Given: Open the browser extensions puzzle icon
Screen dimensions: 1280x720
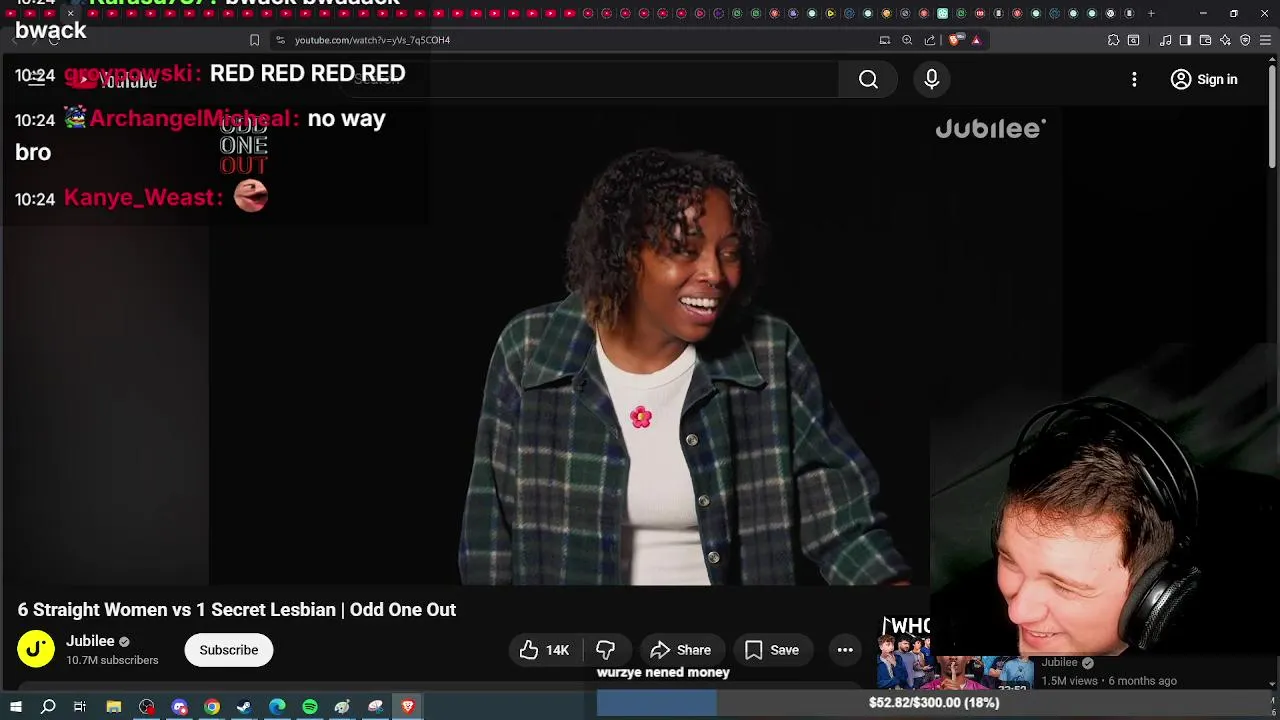Looking at the screenshot, I should pos(1113,40).
